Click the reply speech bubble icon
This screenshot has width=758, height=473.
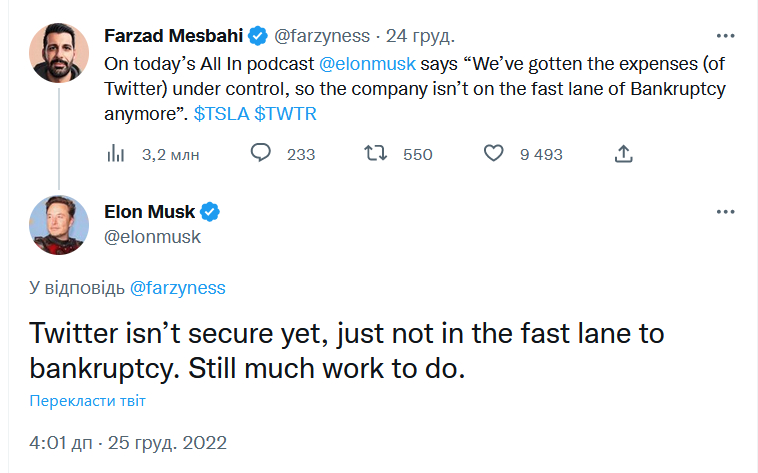click(261, 153)
